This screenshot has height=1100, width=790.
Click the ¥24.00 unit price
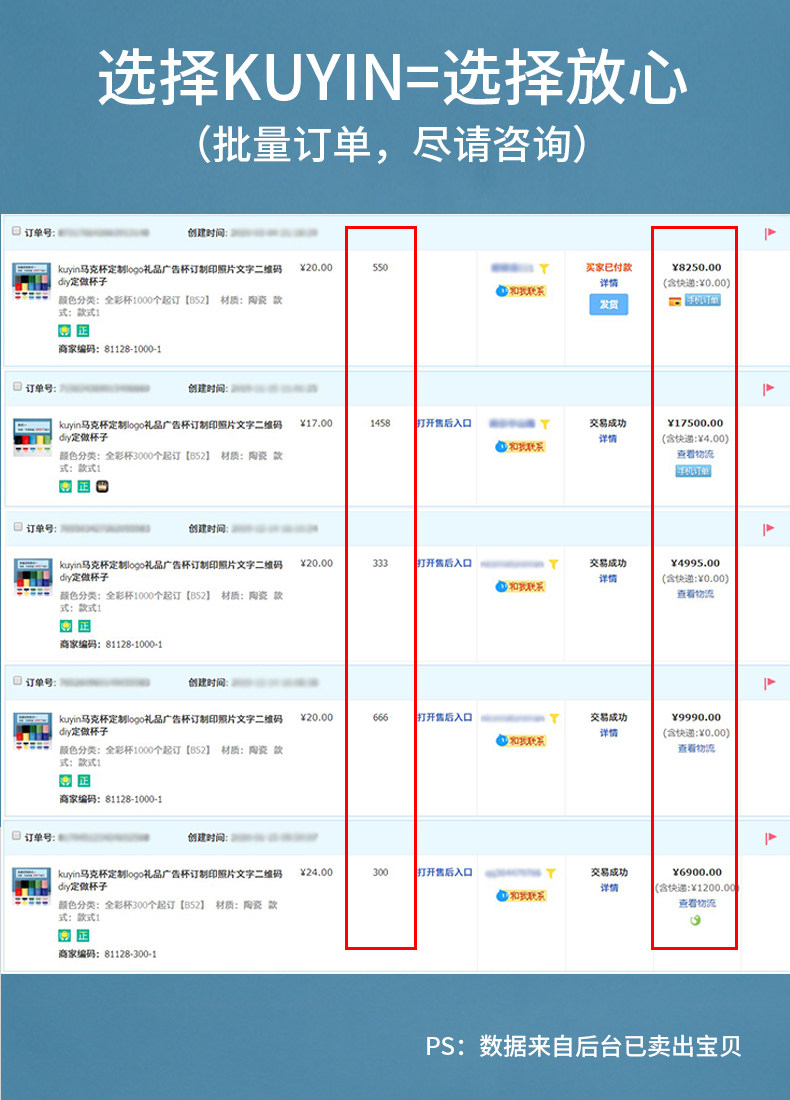point(316,872)
